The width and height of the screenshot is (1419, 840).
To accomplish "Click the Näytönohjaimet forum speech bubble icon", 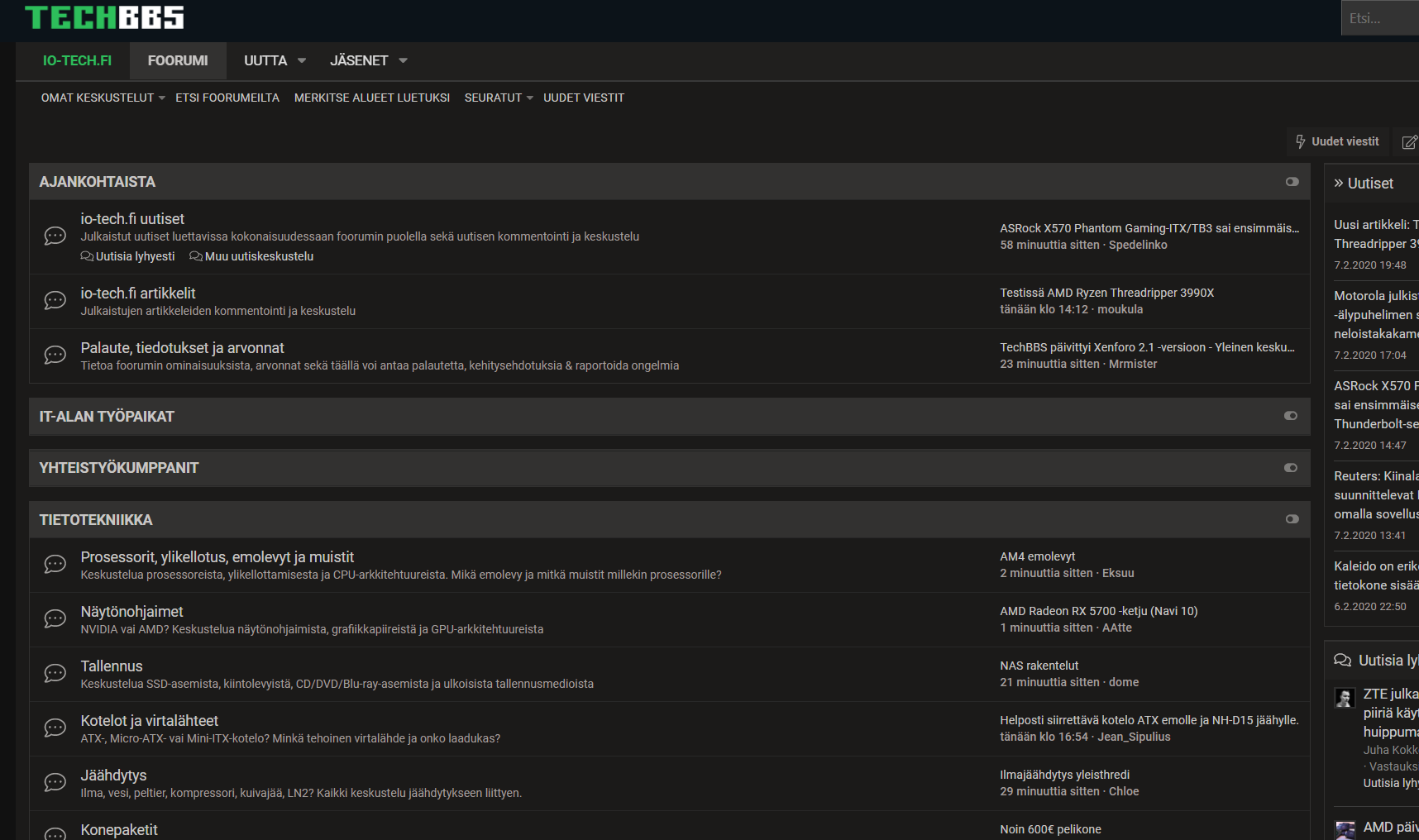I will (x=55, y=618).
